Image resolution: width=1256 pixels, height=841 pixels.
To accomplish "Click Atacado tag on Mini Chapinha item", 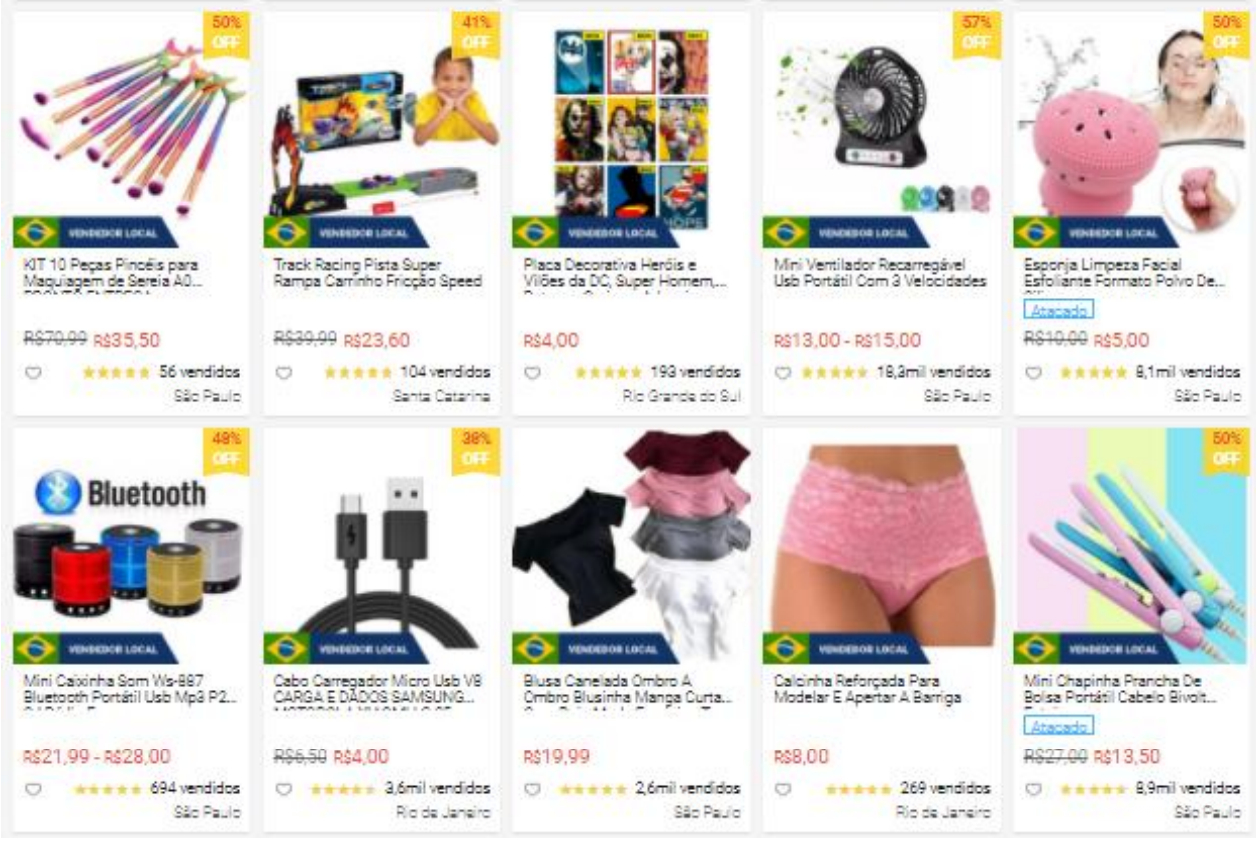I will [x=1058, y=726].
